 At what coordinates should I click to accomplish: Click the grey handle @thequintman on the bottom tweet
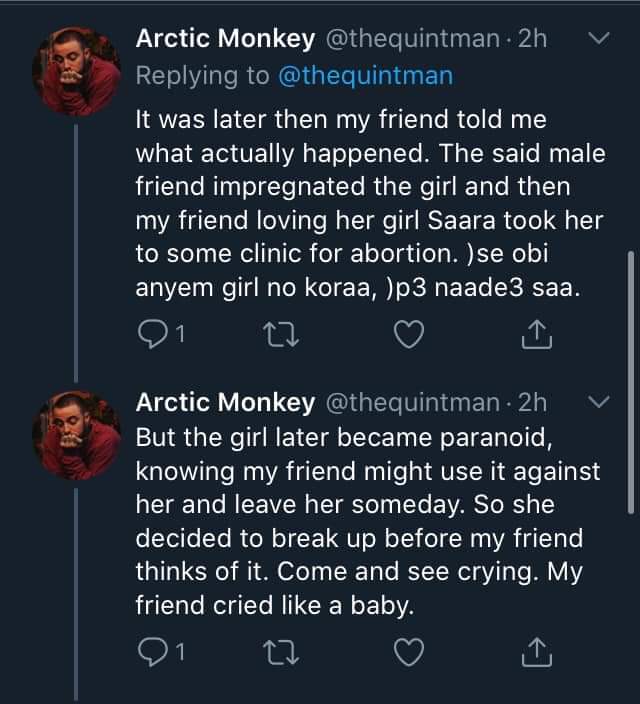tap(412, 403)
